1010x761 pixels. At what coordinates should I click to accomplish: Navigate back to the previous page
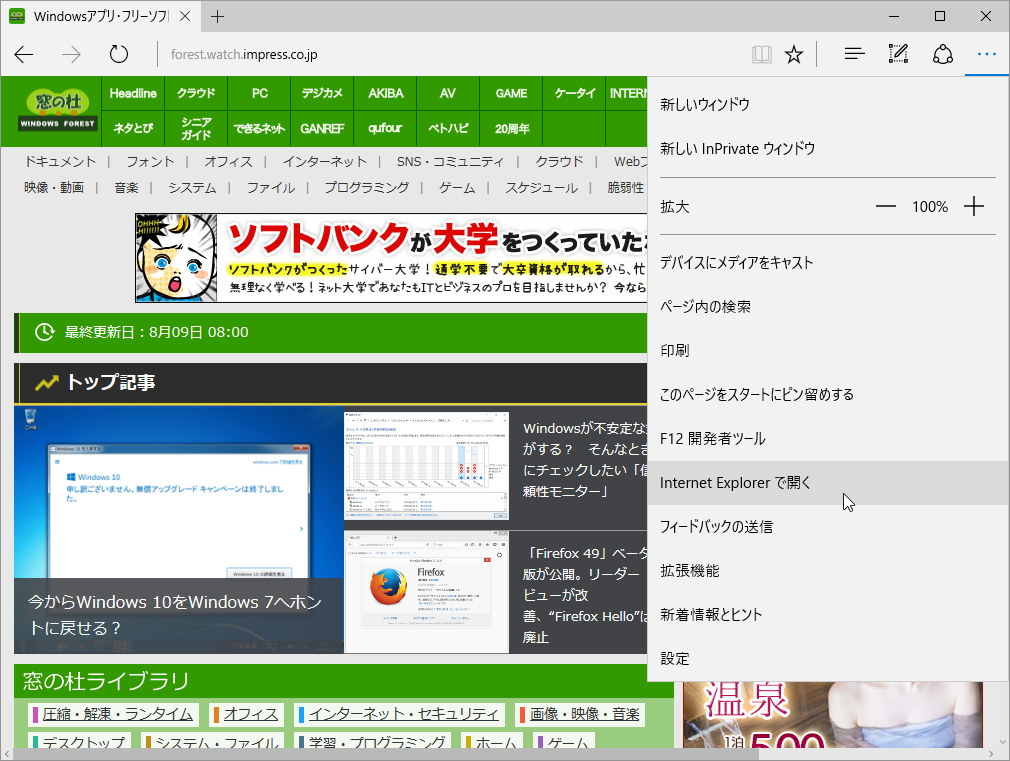[x=23, y=54]
